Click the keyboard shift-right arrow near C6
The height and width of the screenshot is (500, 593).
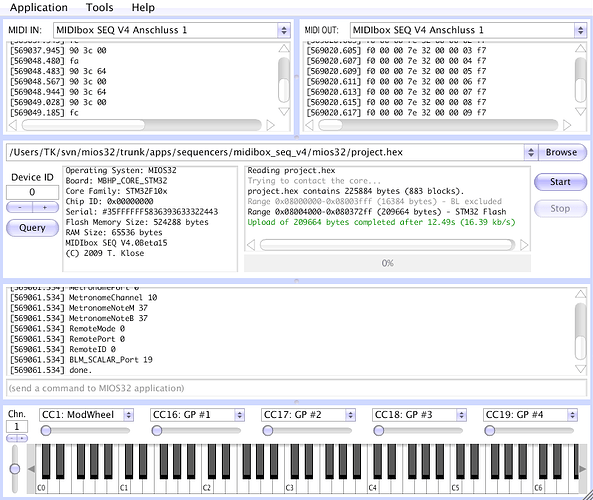coord(583,469)
